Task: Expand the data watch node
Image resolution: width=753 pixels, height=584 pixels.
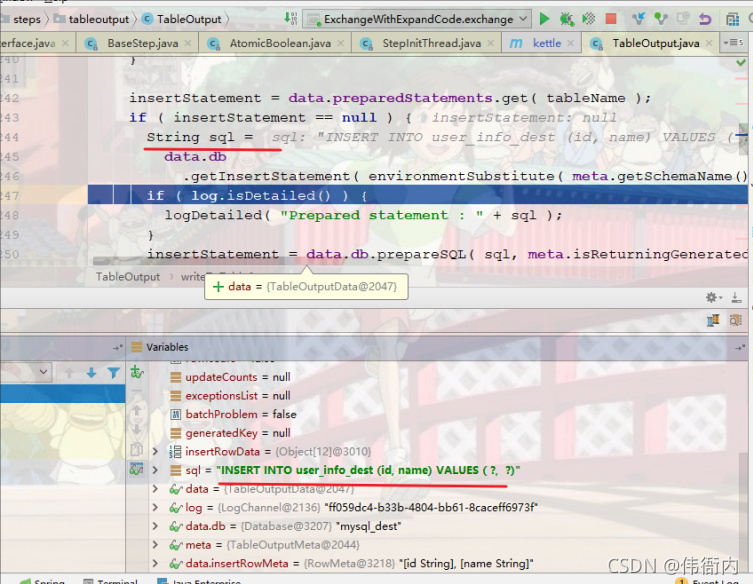Action: 155,488
